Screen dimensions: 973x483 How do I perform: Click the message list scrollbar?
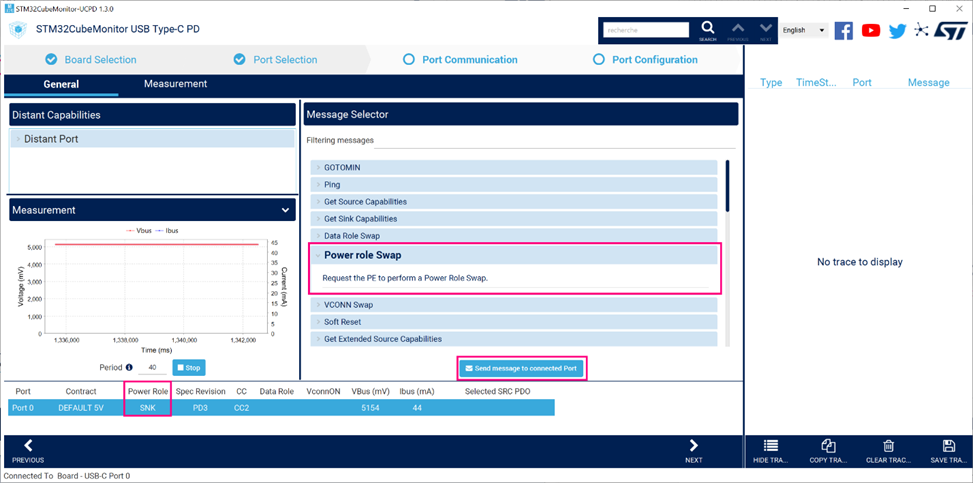point(727,186)
